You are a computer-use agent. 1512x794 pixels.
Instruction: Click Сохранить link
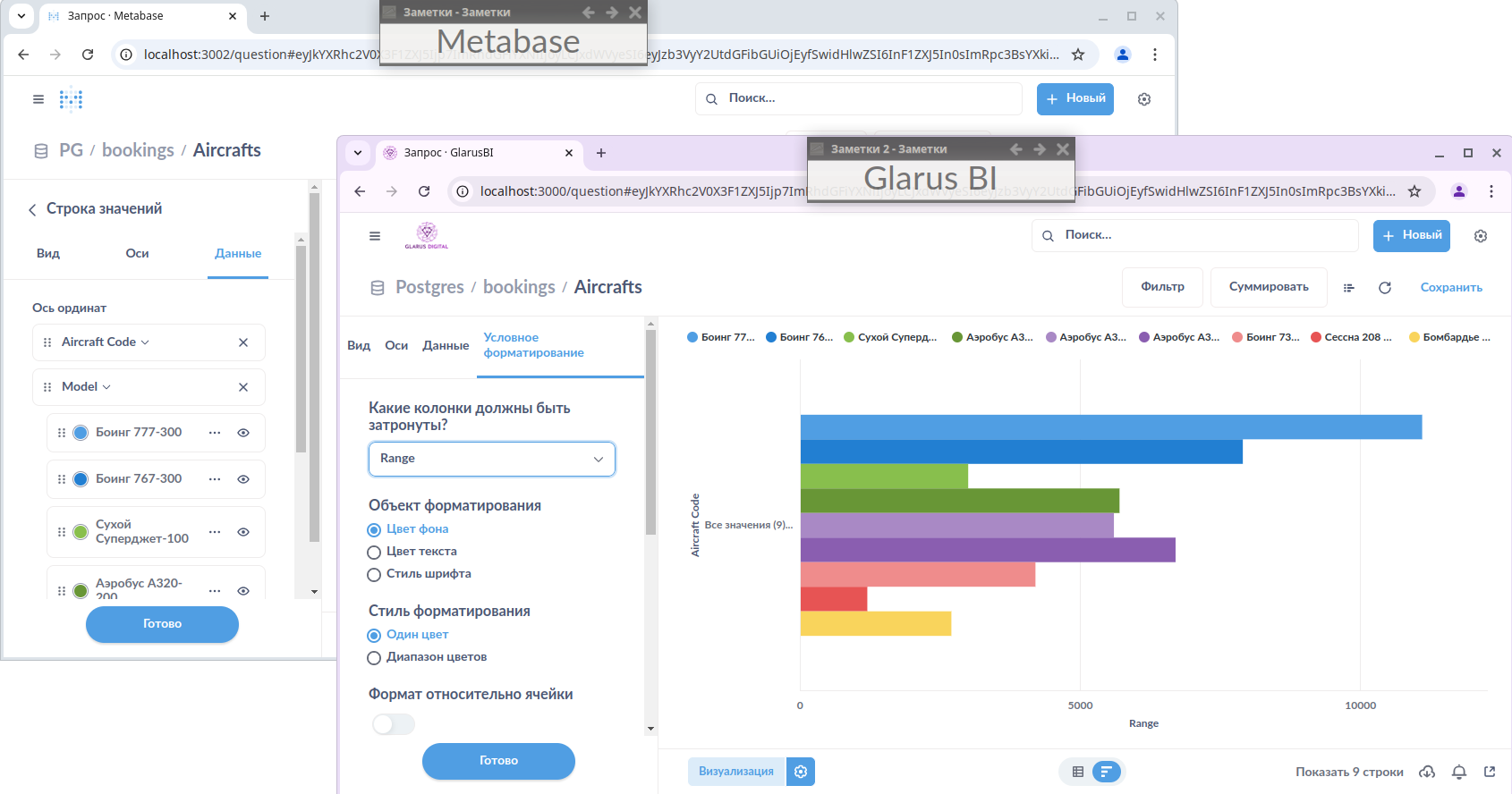coord(1451,288)
